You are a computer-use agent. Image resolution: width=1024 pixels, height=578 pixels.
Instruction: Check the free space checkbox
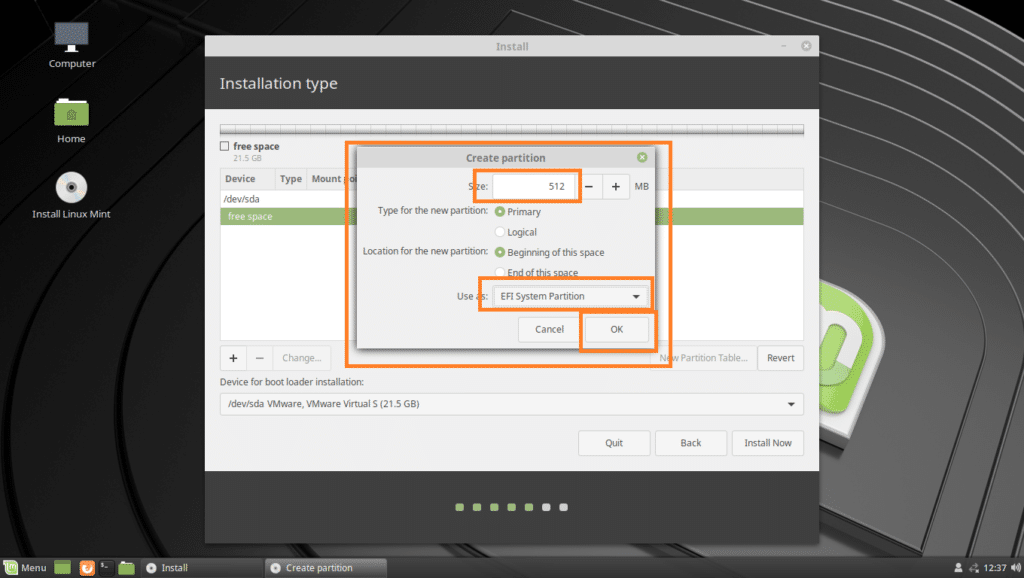pyautogui.click(x=225, y=145)
